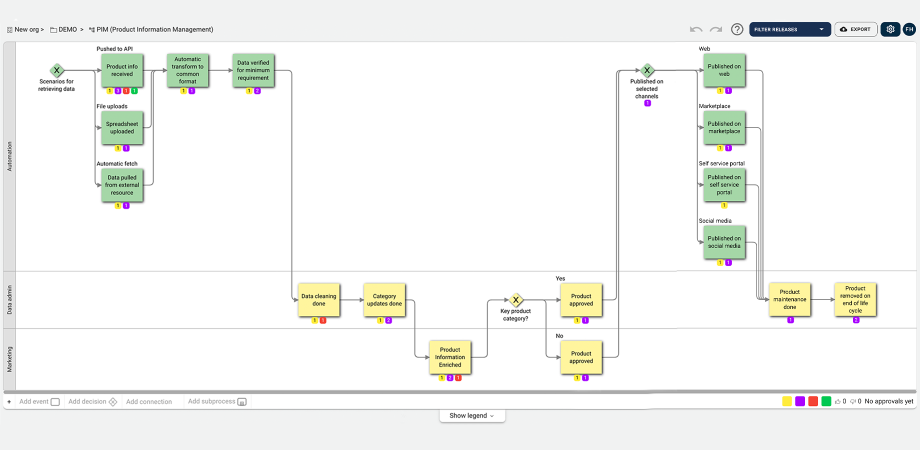Open the FH user avatar
This screenshot has width=920, height=450.
pyautogui.click(x=909, y=29)
